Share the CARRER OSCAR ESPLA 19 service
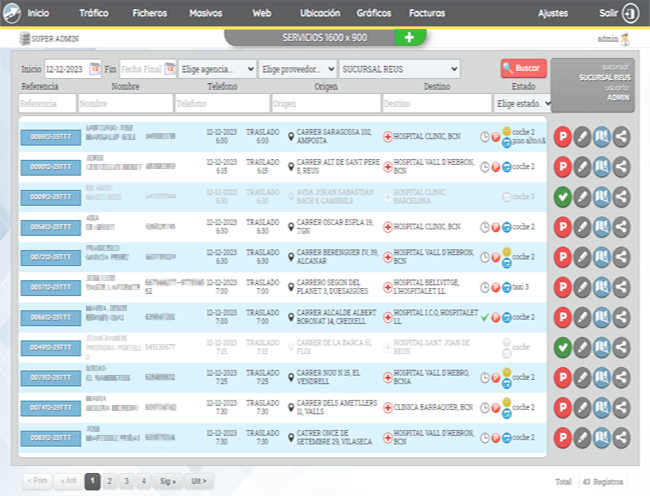The width and height of the screenshot is (650, 496). (621, 227)
